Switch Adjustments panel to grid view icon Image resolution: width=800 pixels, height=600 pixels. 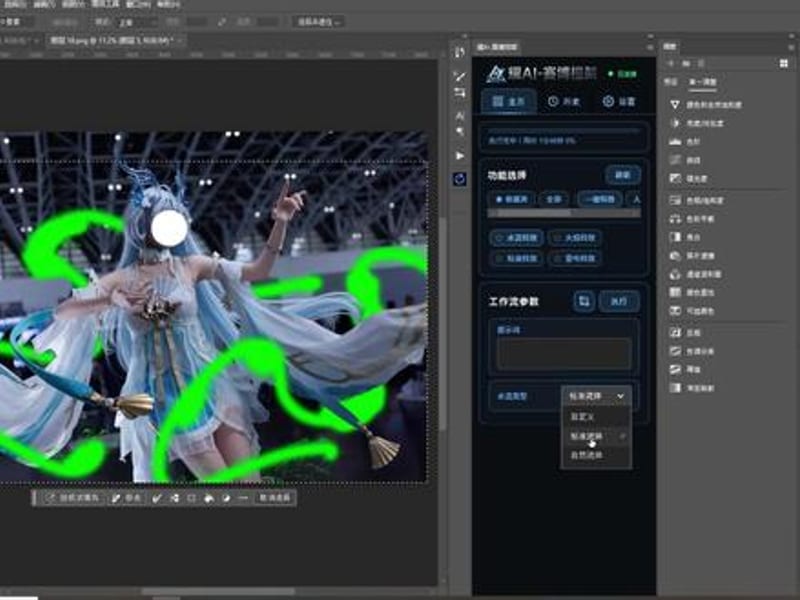784,63
